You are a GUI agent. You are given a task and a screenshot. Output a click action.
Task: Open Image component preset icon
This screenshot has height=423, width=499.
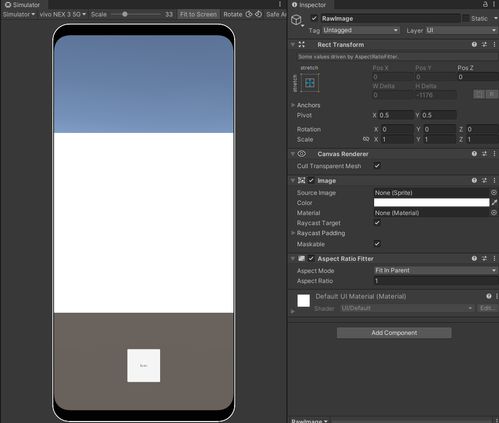pyautogui.click(x=484, y=180)
